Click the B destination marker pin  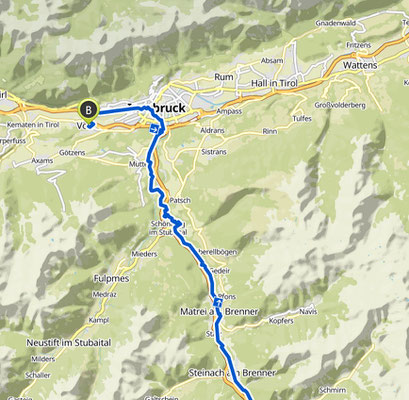[x=88, y=111]
